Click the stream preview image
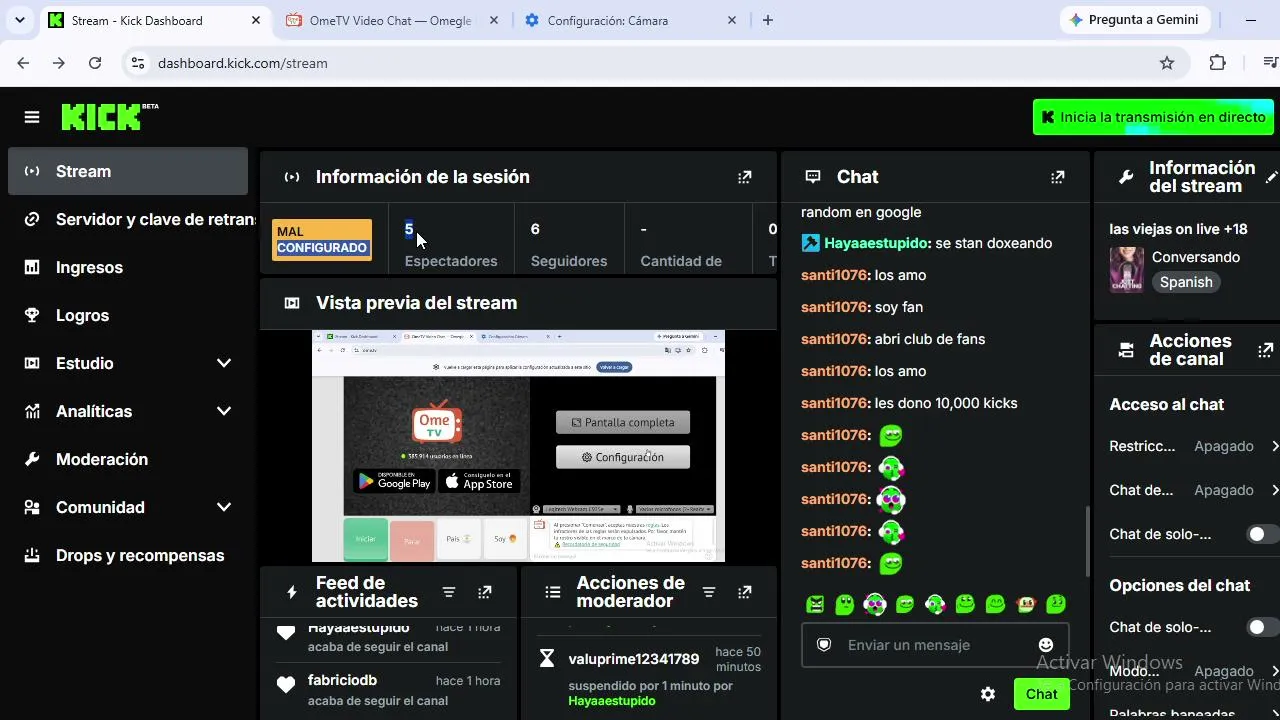Image resolution: width=1280 pixels, height=720 pixels. tap(518, 446)
